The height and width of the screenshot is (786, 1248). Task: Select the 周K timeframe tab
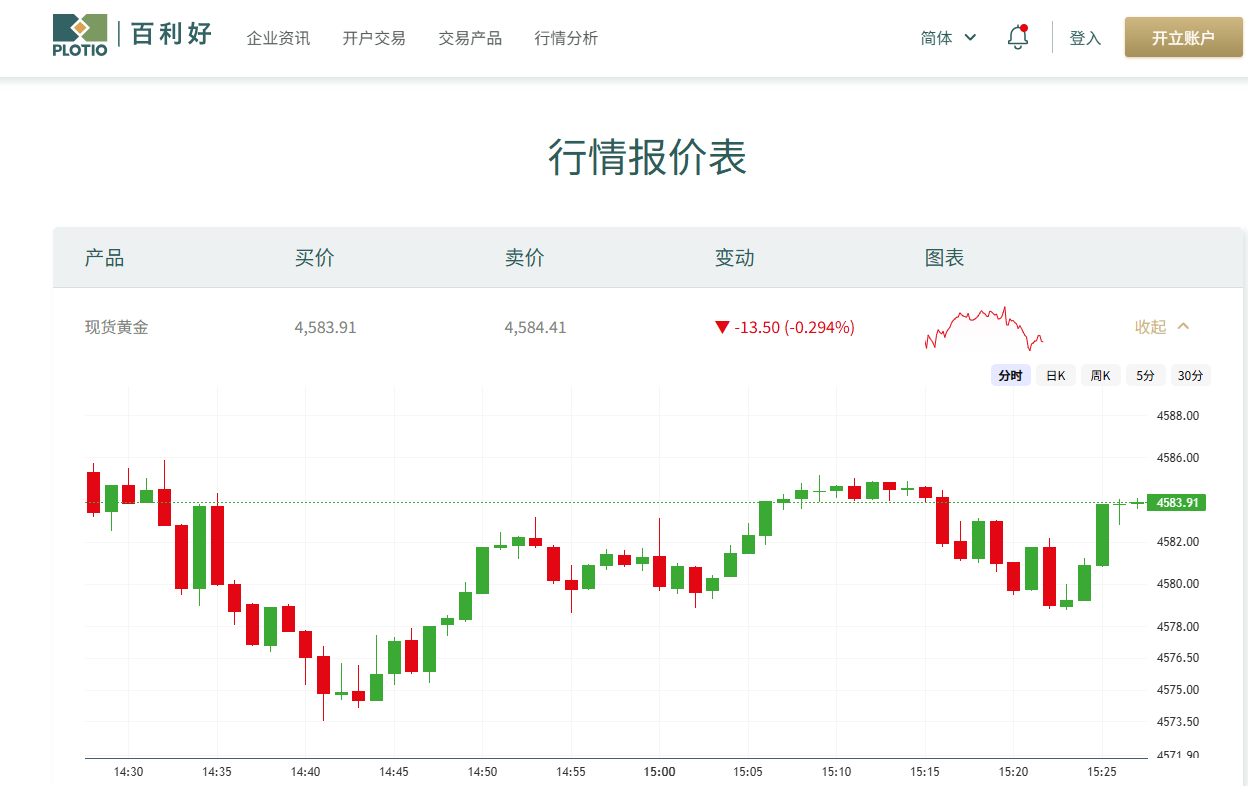(1100, 375)
